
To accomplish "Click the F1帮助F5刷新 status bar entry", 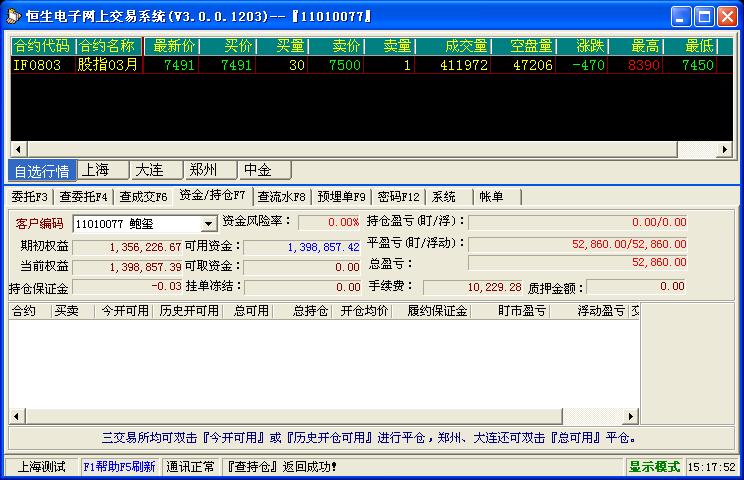I will (120, 467).
